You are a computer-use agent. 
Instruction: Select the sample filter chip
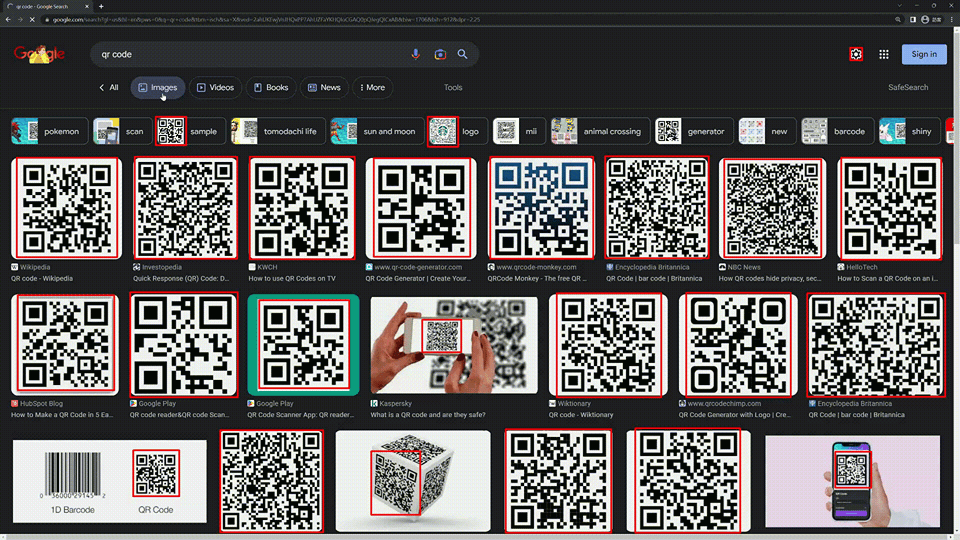(190, 131)
